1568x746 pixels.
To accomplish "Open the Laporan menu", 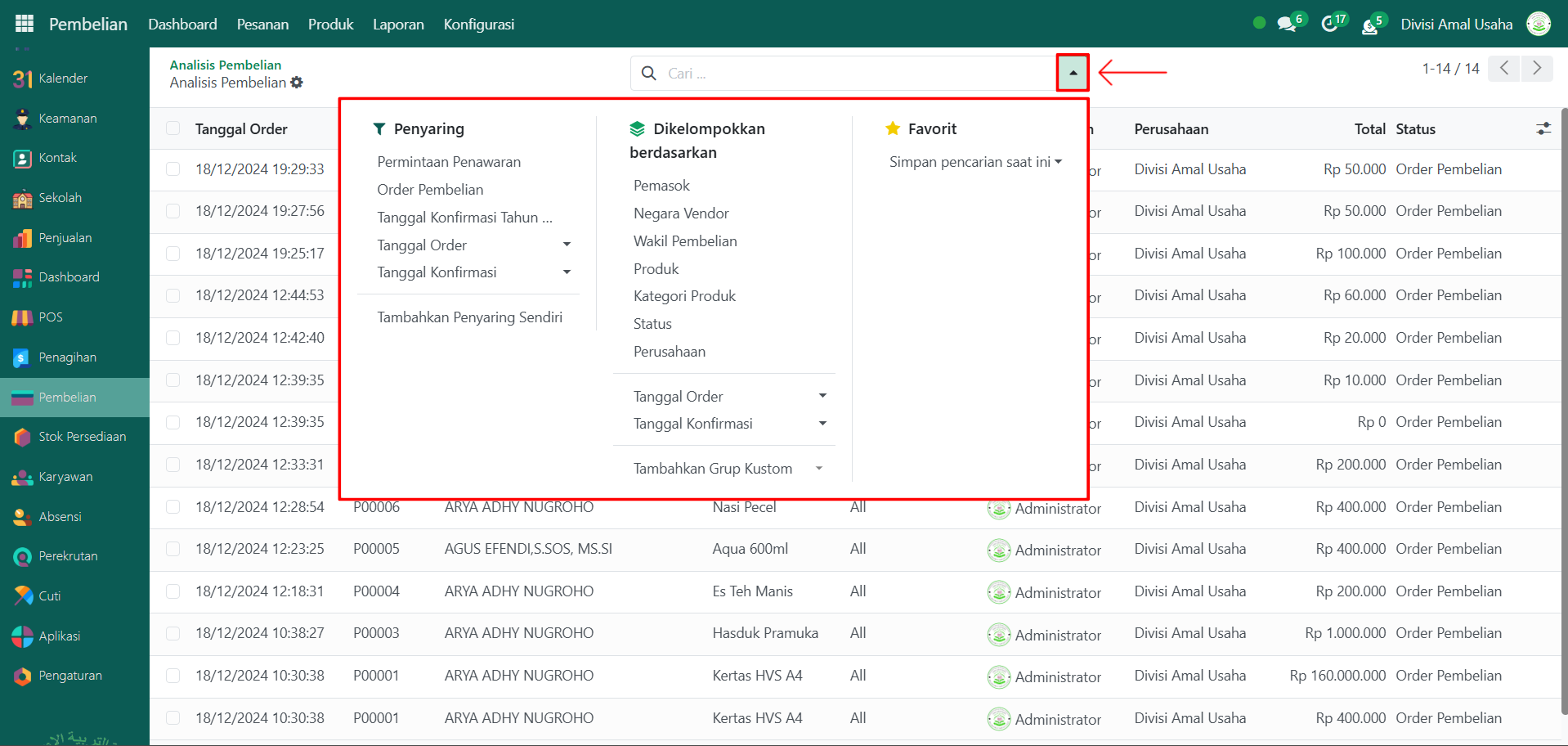I will (398, 25).
